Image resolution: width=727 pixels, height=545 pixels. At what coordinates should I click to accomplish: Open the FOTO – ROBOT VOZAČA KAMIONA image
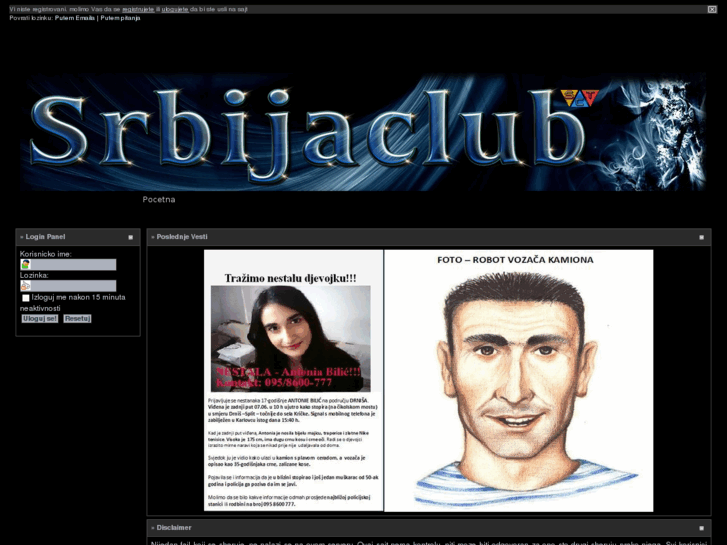click(519, 380)
